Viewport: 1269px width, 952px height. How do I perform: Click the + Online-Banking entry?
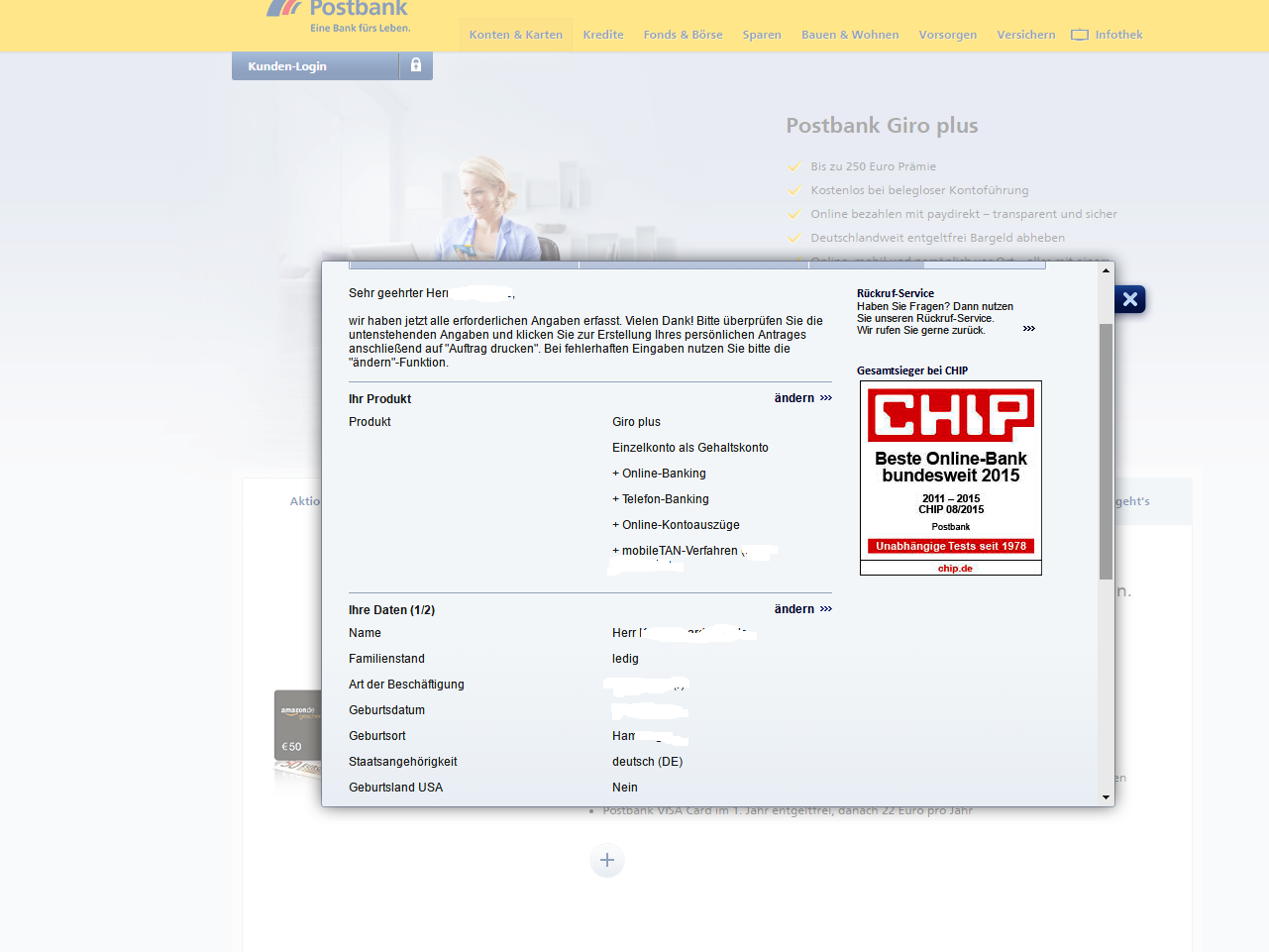click(x=659, y=474)
